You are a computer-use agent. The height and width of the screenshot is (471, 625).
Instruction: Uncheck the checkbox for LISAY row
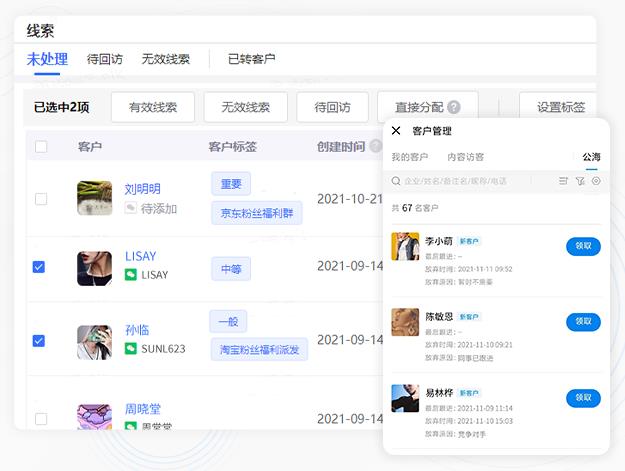39,267
